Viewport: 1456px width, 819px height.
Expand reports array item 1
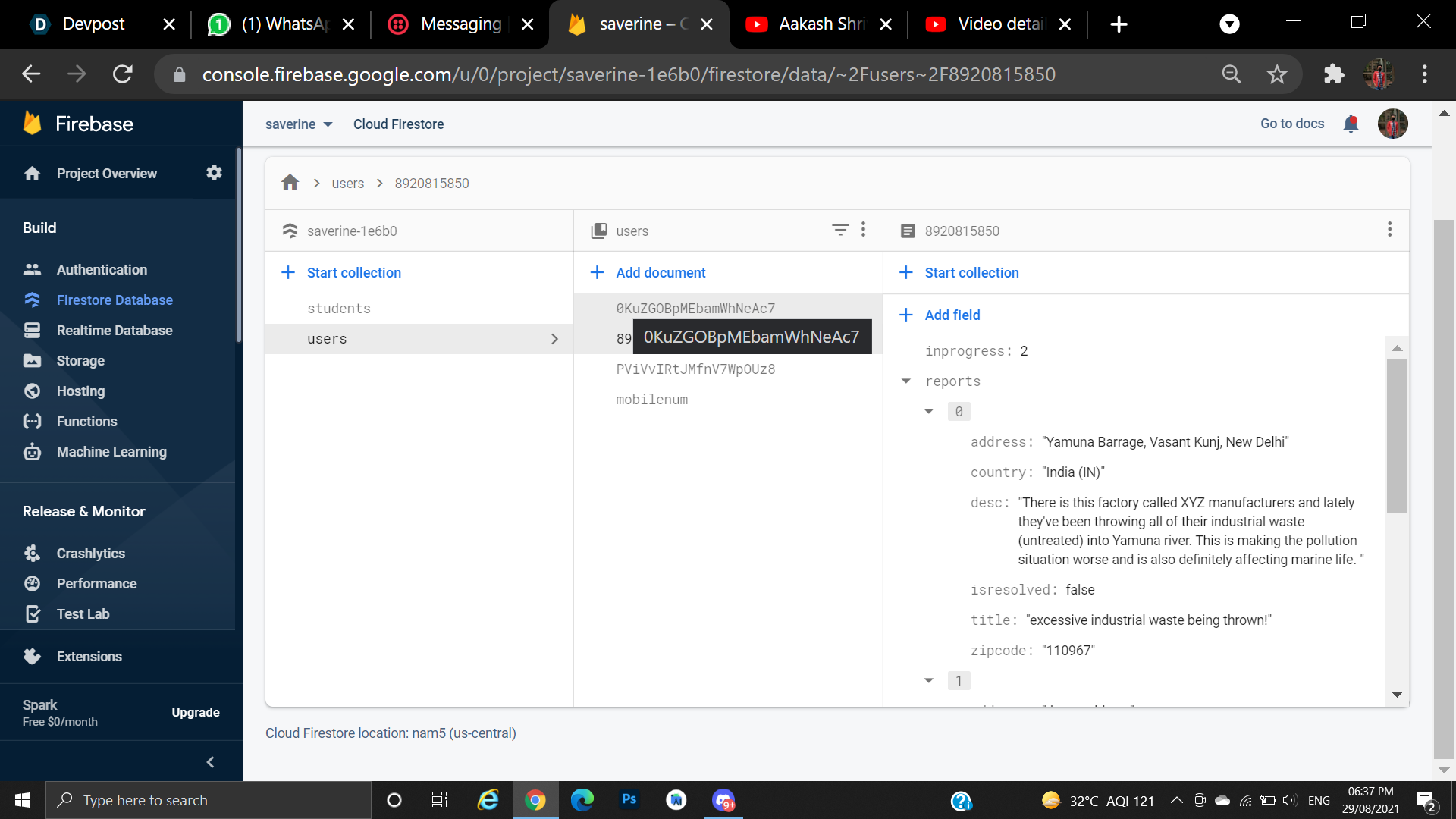point(929,681)
